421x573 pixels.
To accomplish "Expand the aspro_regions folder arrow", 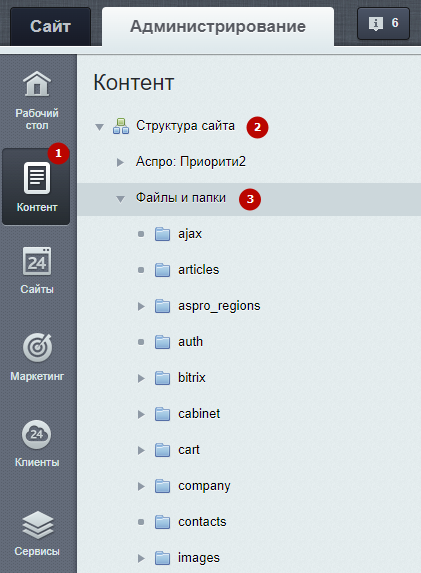I will click(141, 306).
